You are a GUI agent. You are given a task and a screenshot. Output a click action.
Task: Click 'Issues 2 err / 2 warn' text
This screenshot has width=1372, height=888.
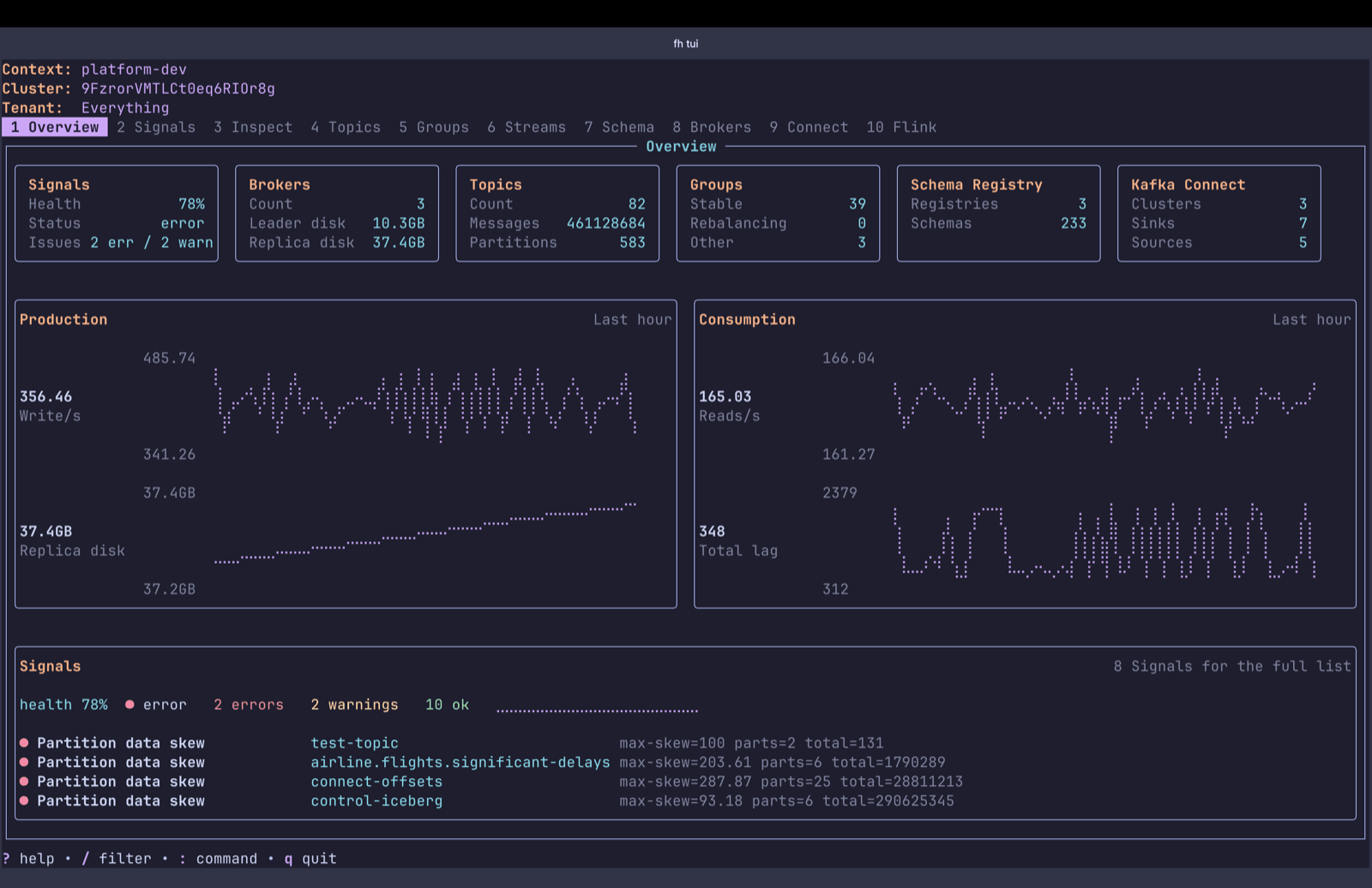[121, 242]
